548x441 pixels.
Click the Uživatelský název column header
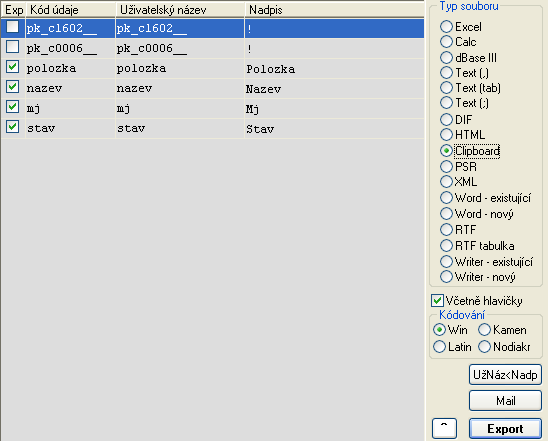pos(180,10)
